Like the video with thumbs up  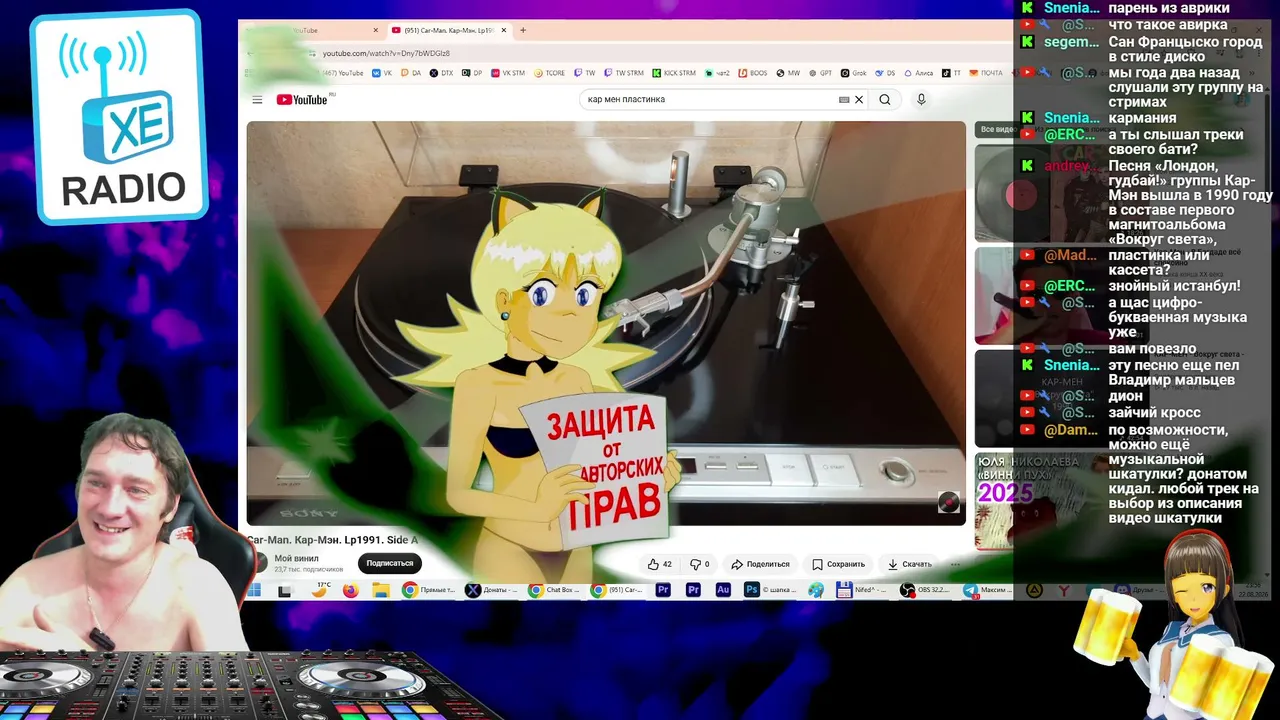tap(660, 564)
